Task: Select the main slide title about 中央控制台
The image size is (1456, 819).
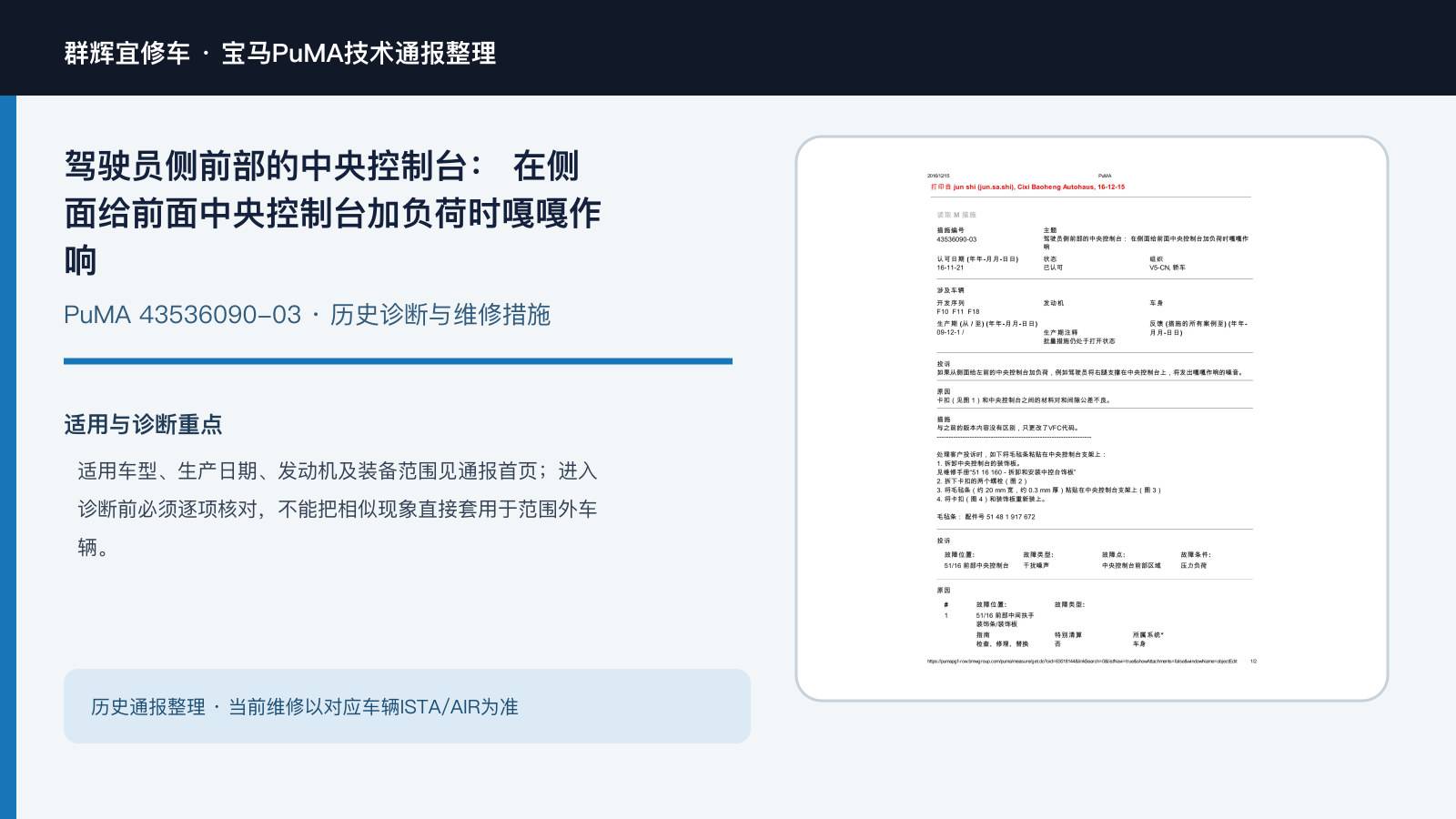Action: pyautogui.click(x=332, y=214)
